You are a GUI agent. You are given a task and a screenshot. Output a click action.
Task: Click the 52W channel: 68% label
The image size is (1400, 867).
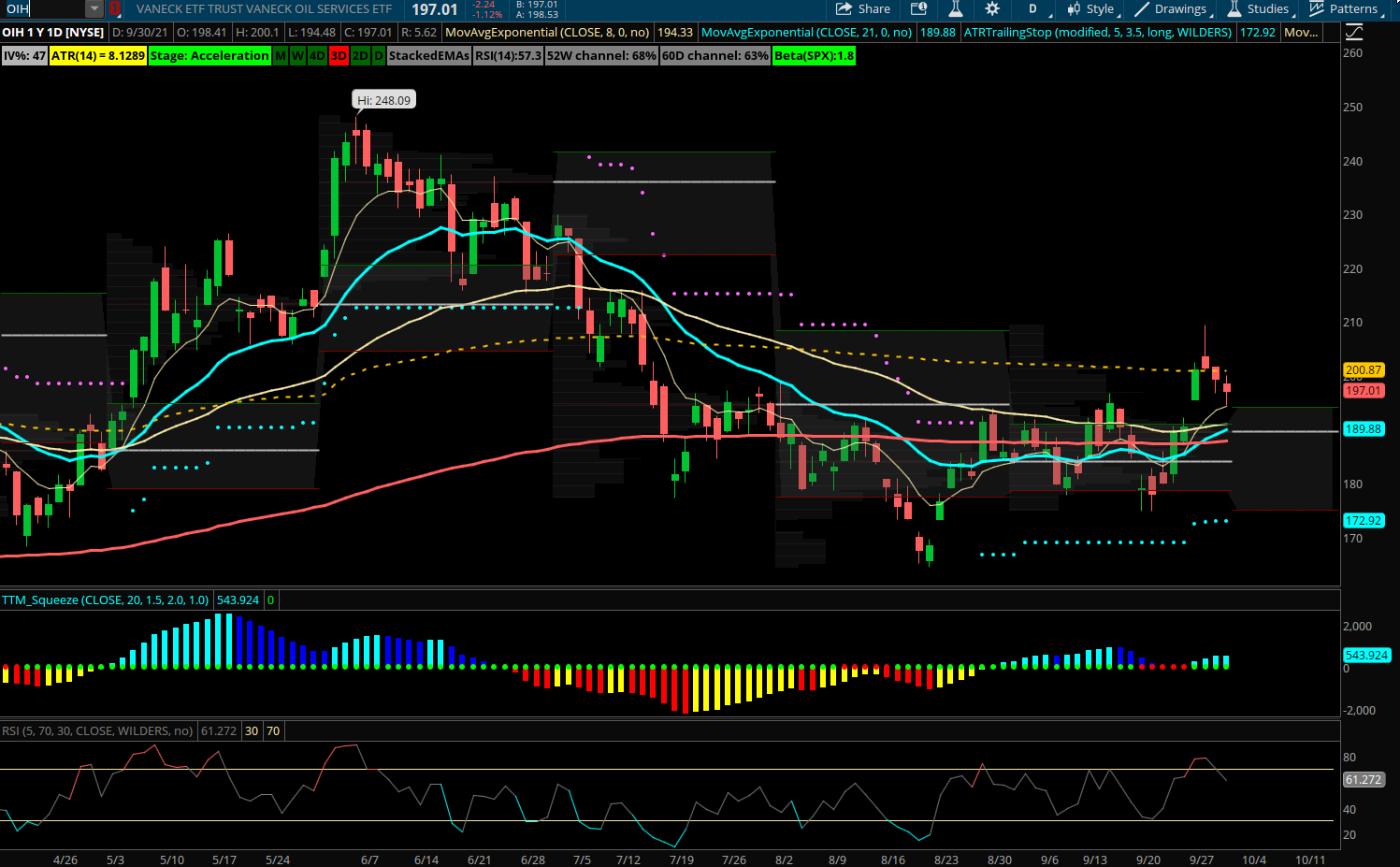[601, 55]
